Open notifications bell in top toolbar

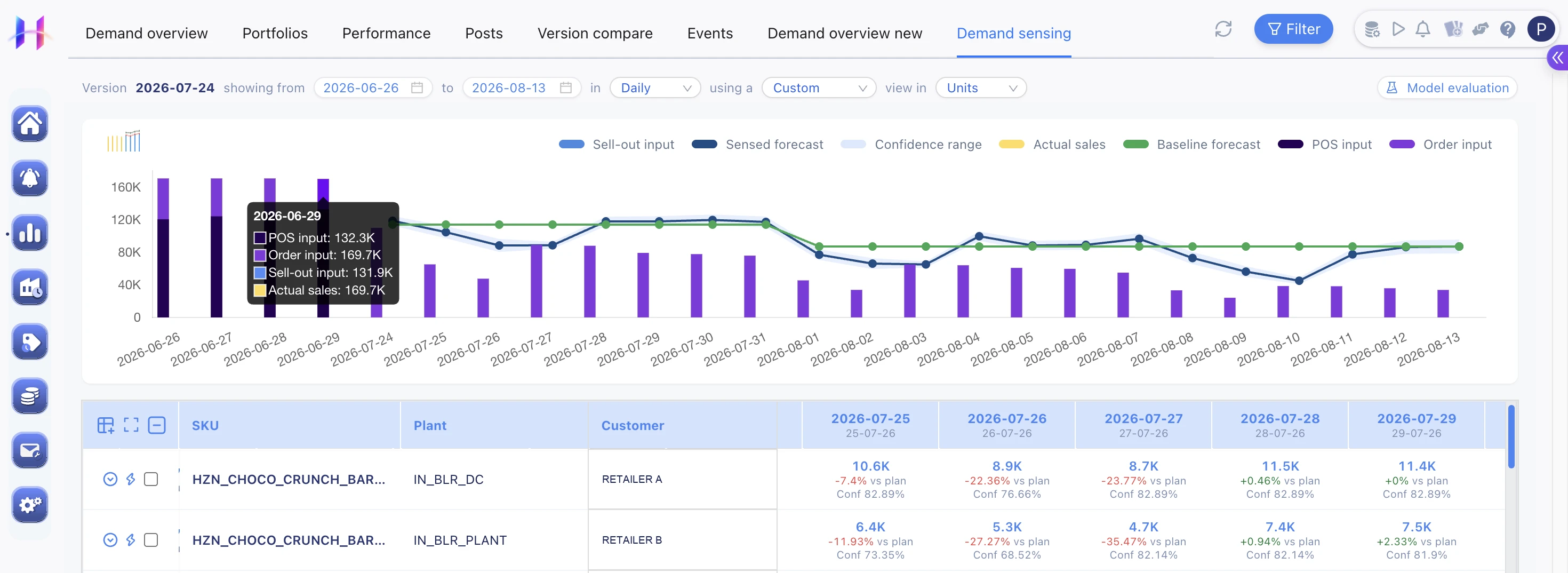tap(1422, 29)
